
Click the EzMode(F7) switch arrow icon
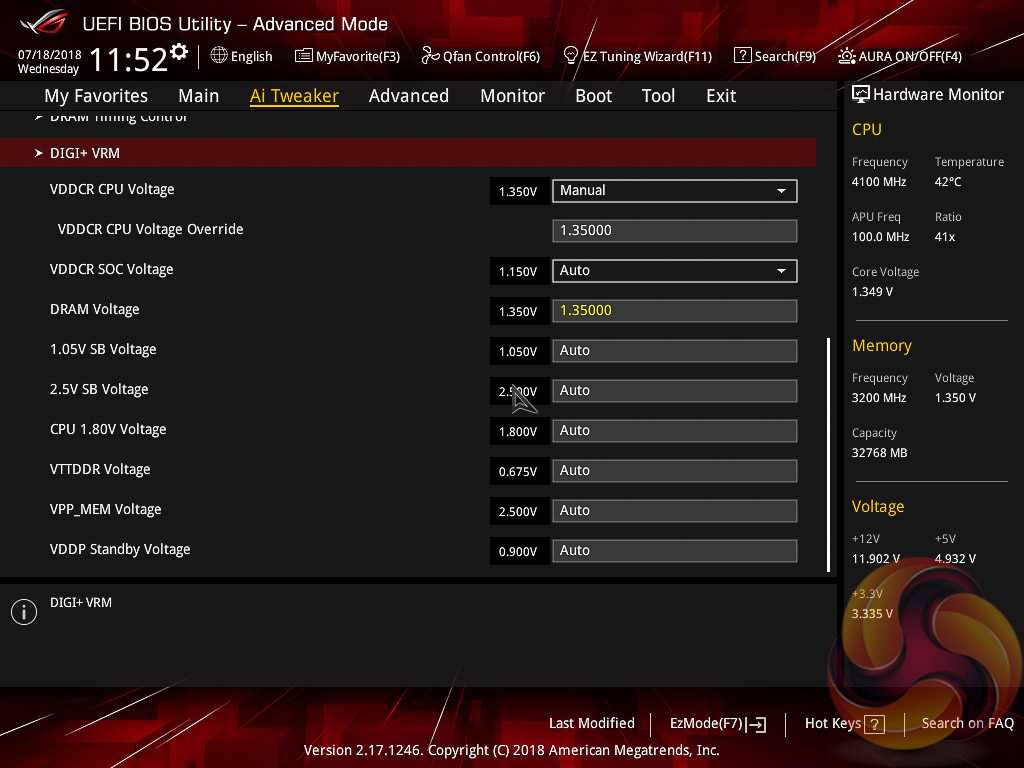[x=756, y=724]
